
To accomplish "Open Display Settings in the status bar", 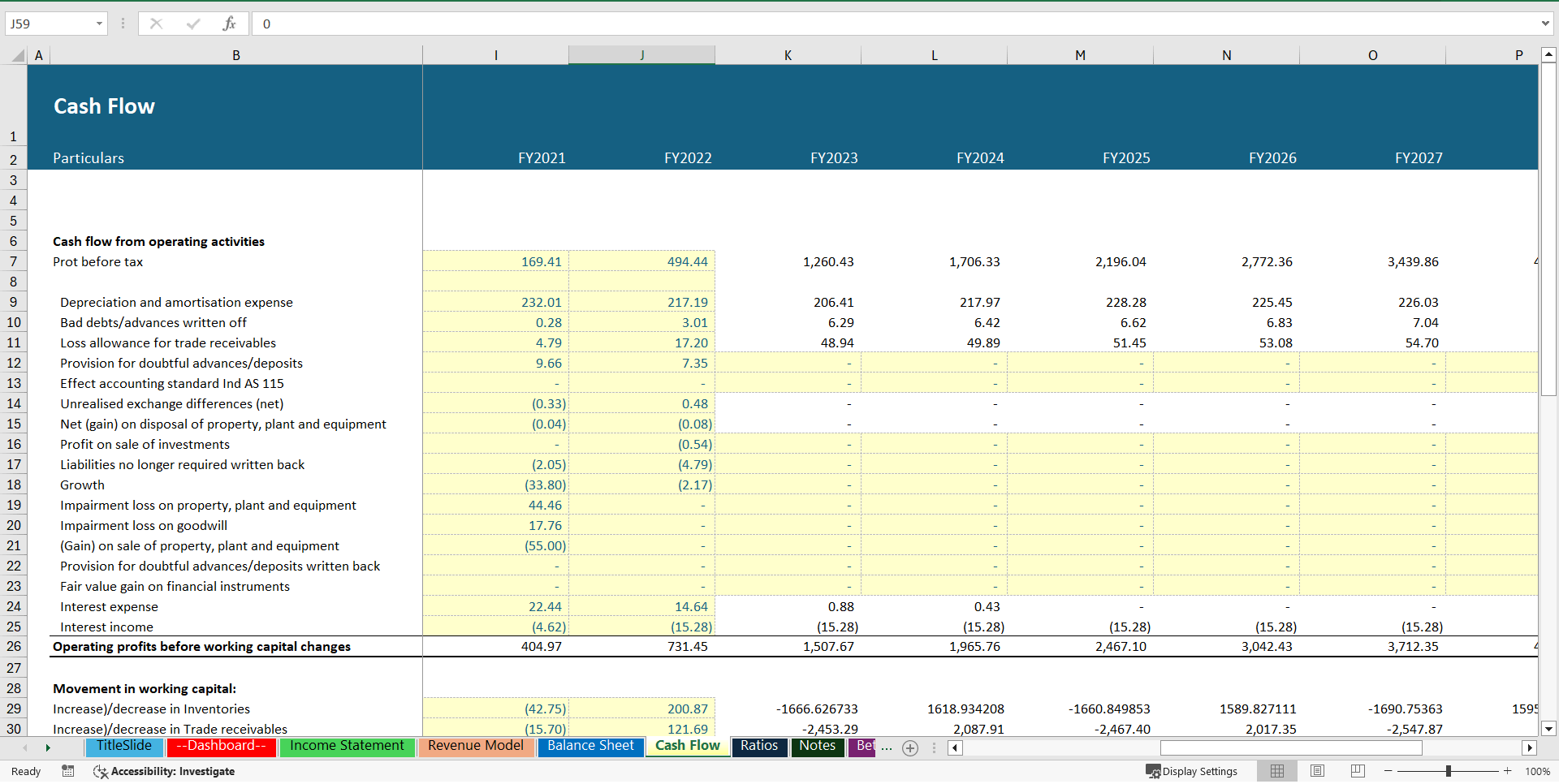I will pyautogui.click(x=1192, y=771).
